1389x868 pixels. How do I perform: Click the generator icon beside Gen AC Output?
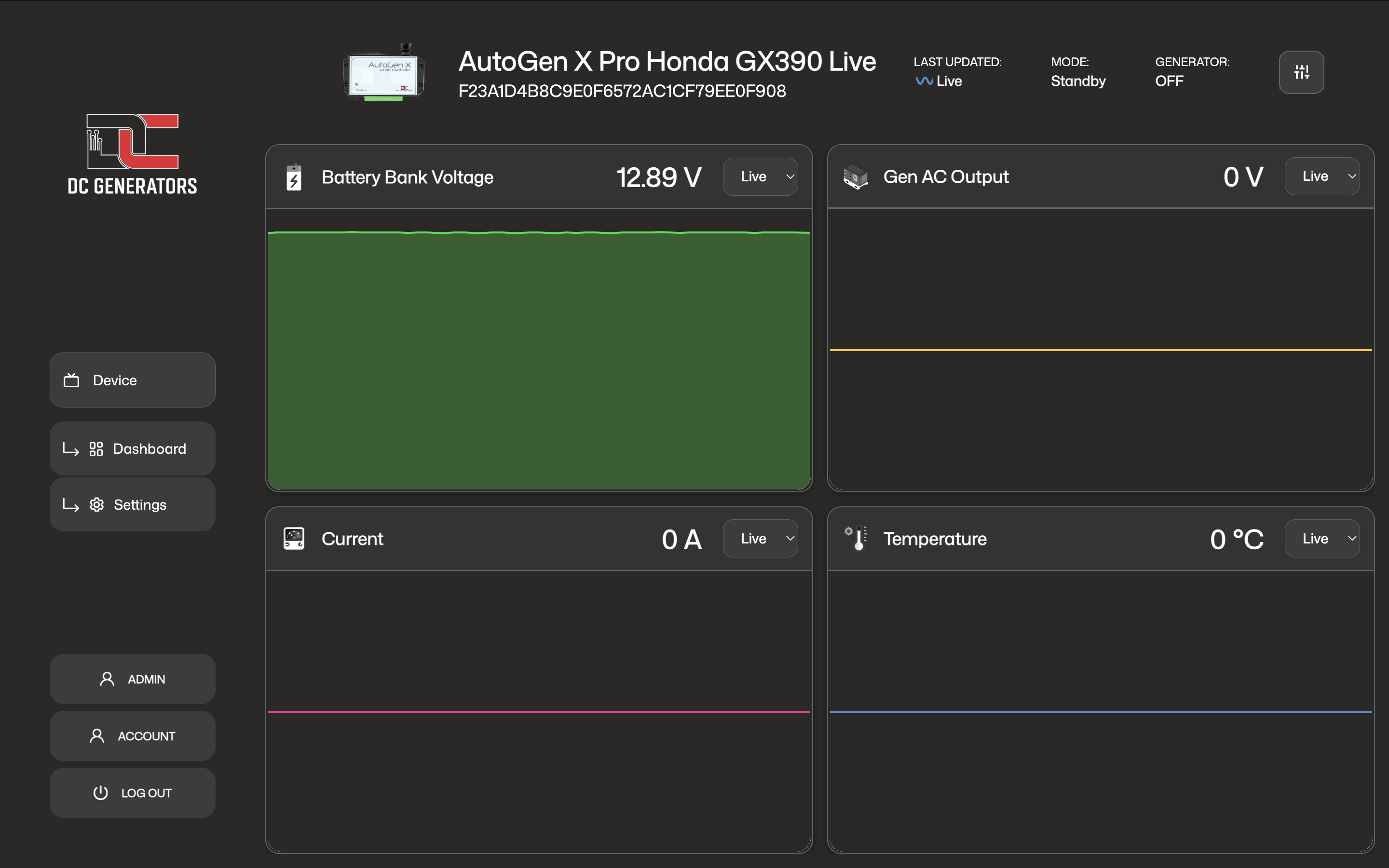coord(855,177)
